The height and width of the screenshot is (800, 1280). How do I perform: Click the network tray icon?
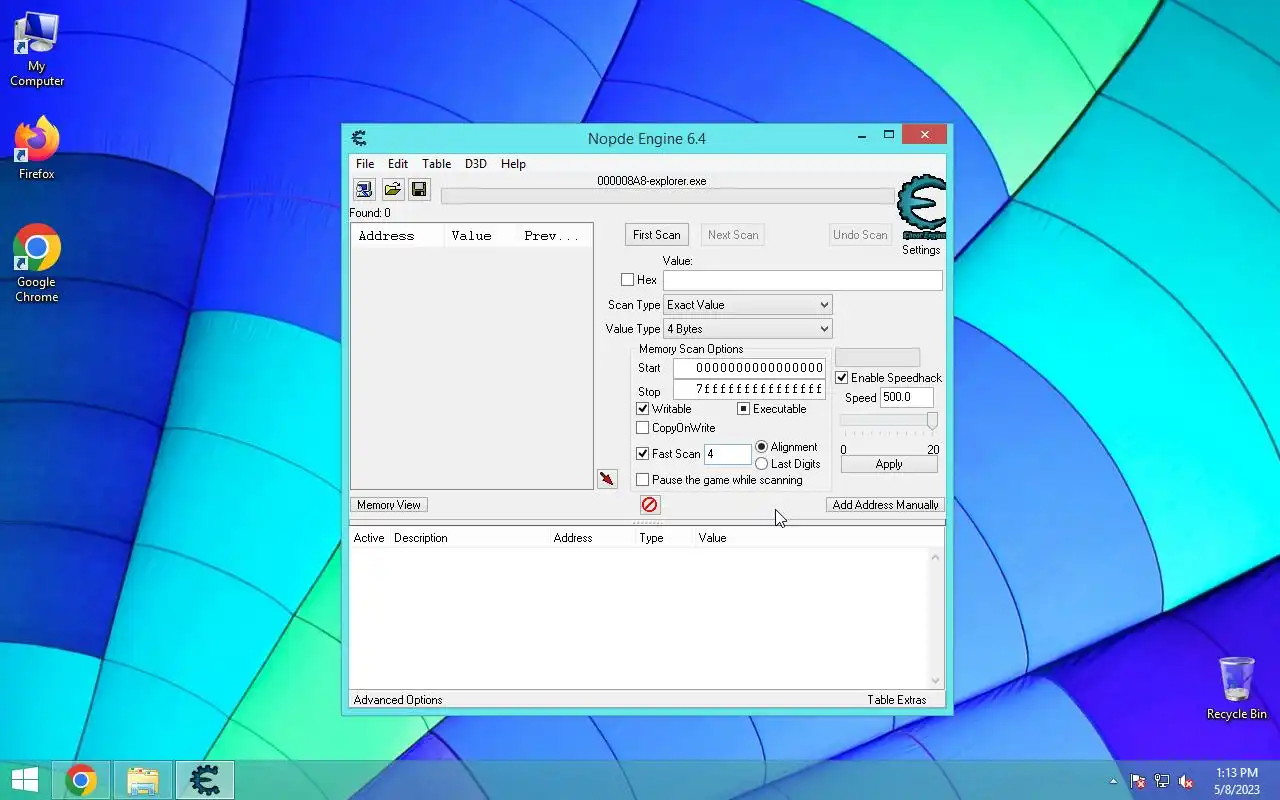click(1162, 781)
